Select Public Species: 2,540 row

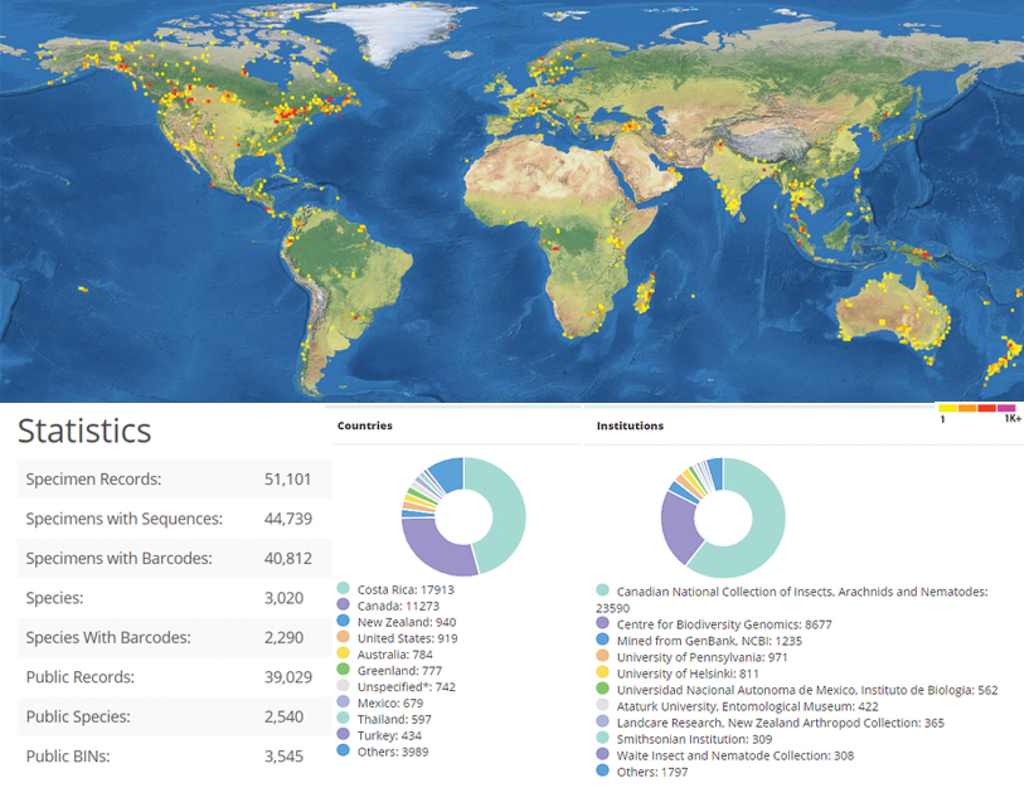(x=174, y=717)
